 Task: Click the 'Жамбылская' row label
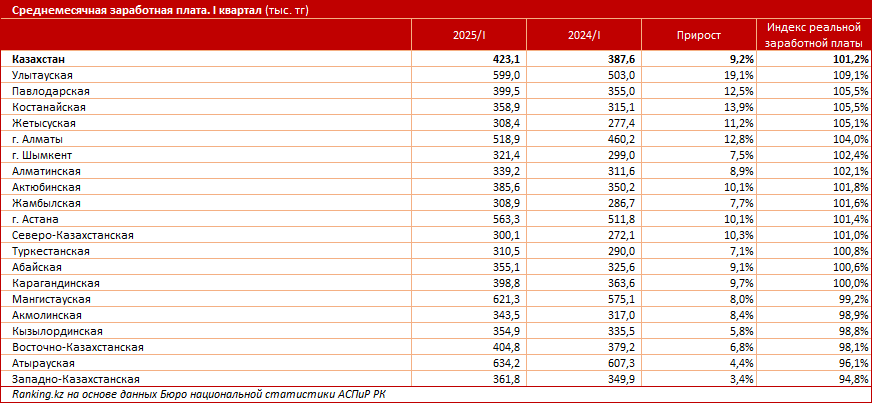(46, 203)
